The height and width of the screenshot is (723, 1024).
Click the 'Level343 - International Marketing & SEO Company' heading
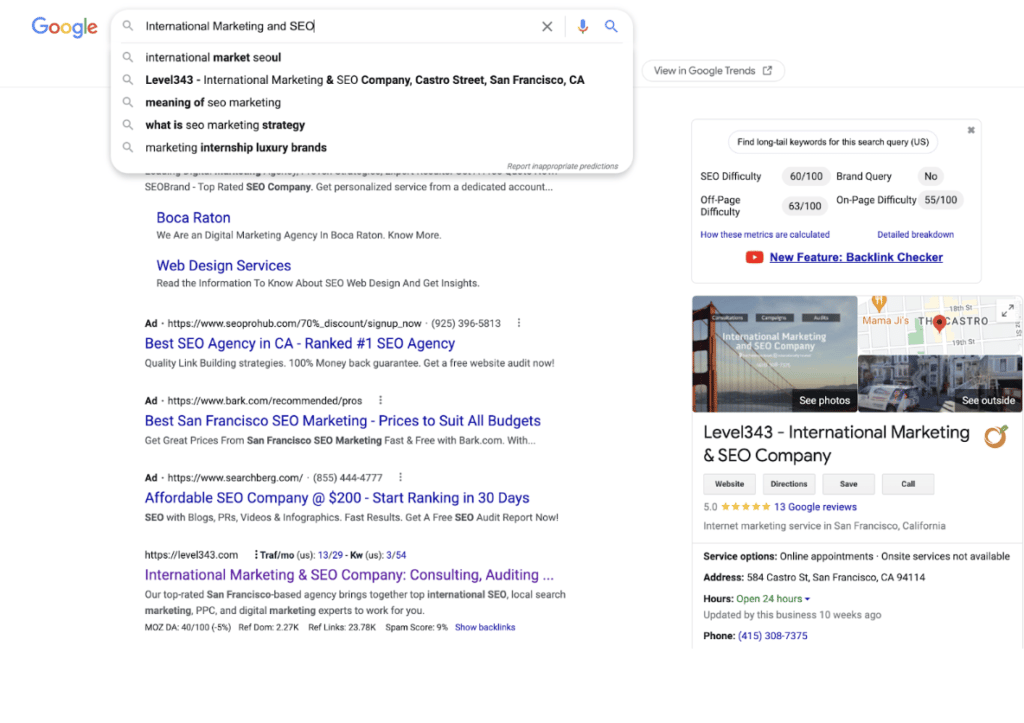click(x=836, y=443)
